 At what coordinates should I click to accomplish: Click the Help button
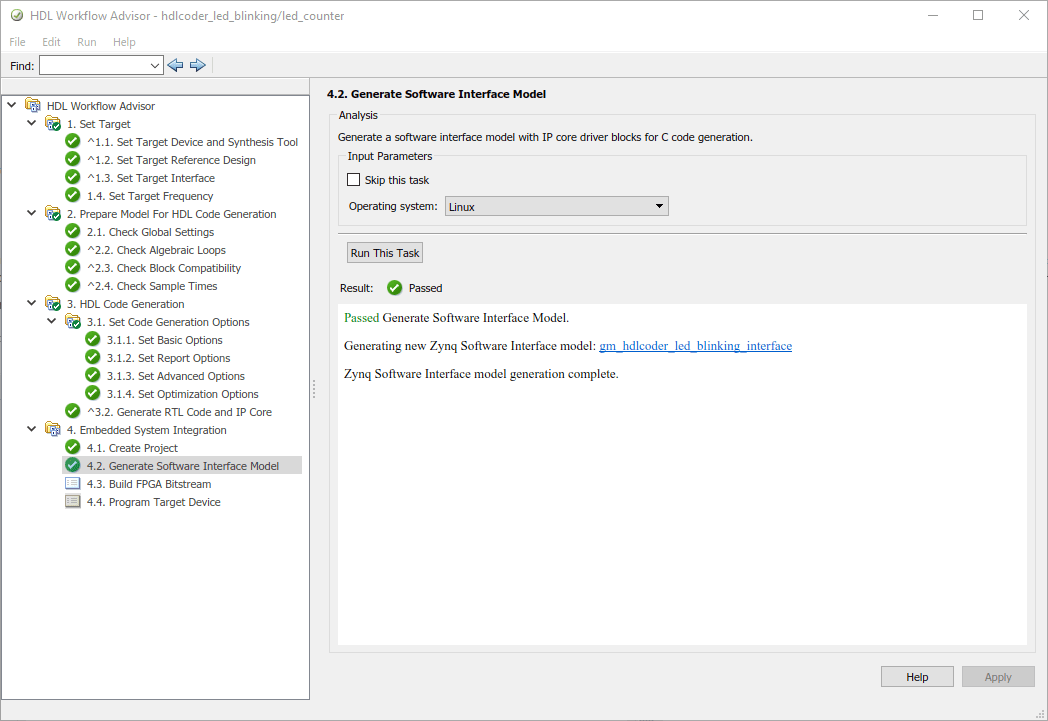click(x=917, y=677)
